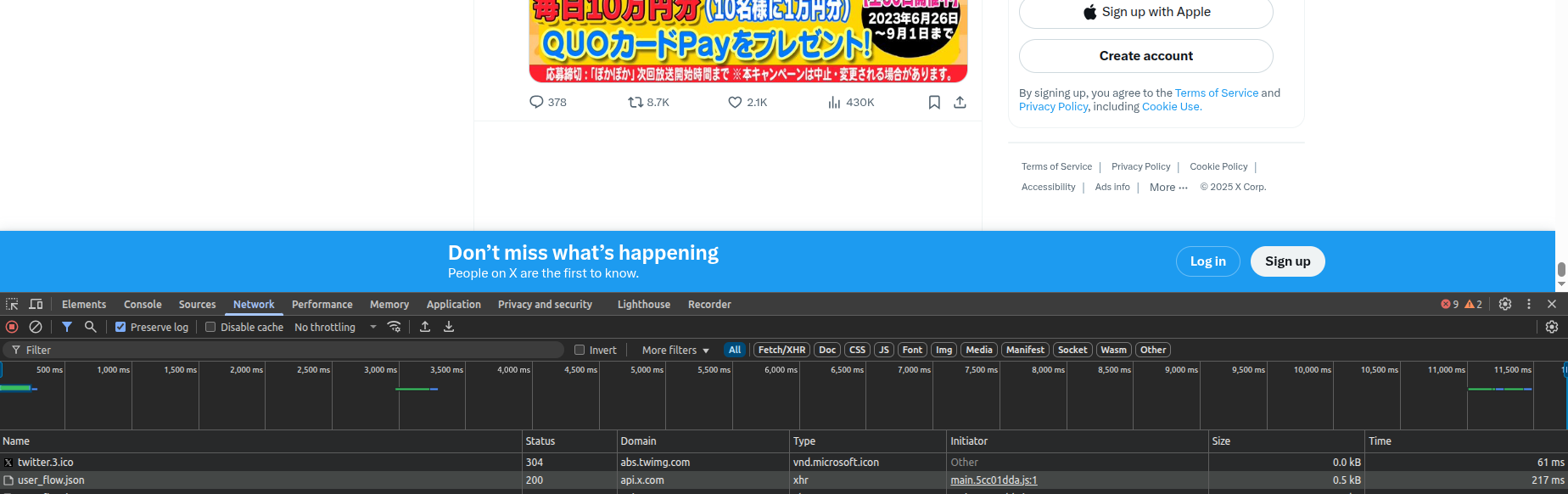The width and height of the screenshot is (1568, 494).
Task: Filter requests by Wasm type
Action: tap(1113, 350)
